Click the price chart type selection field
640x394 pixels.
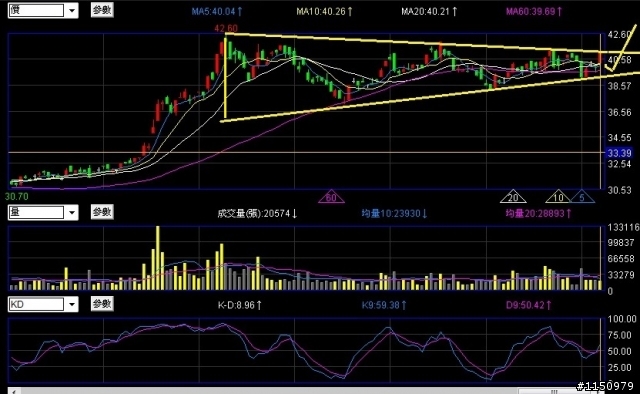(36, 11)
